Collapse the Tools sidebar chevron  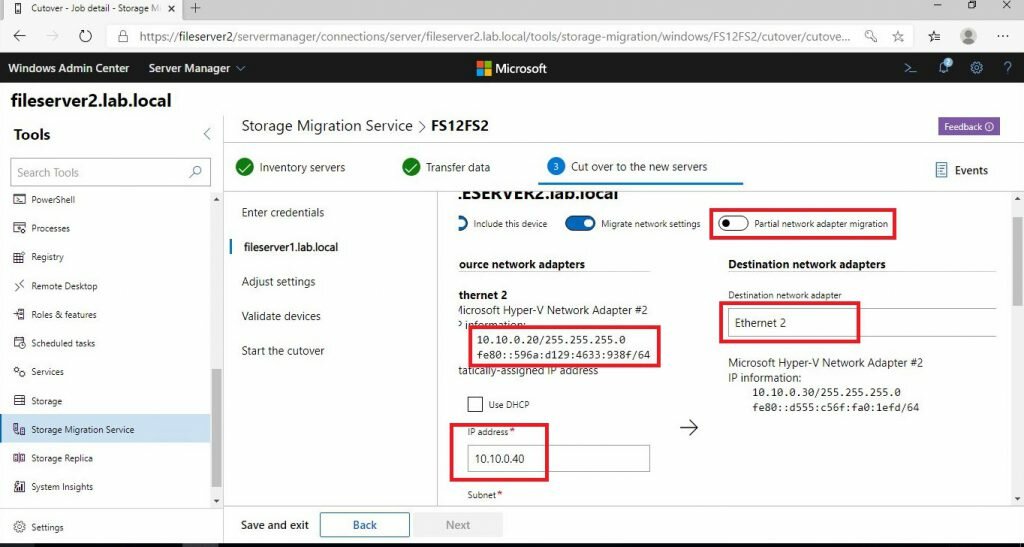pos(206,134)
